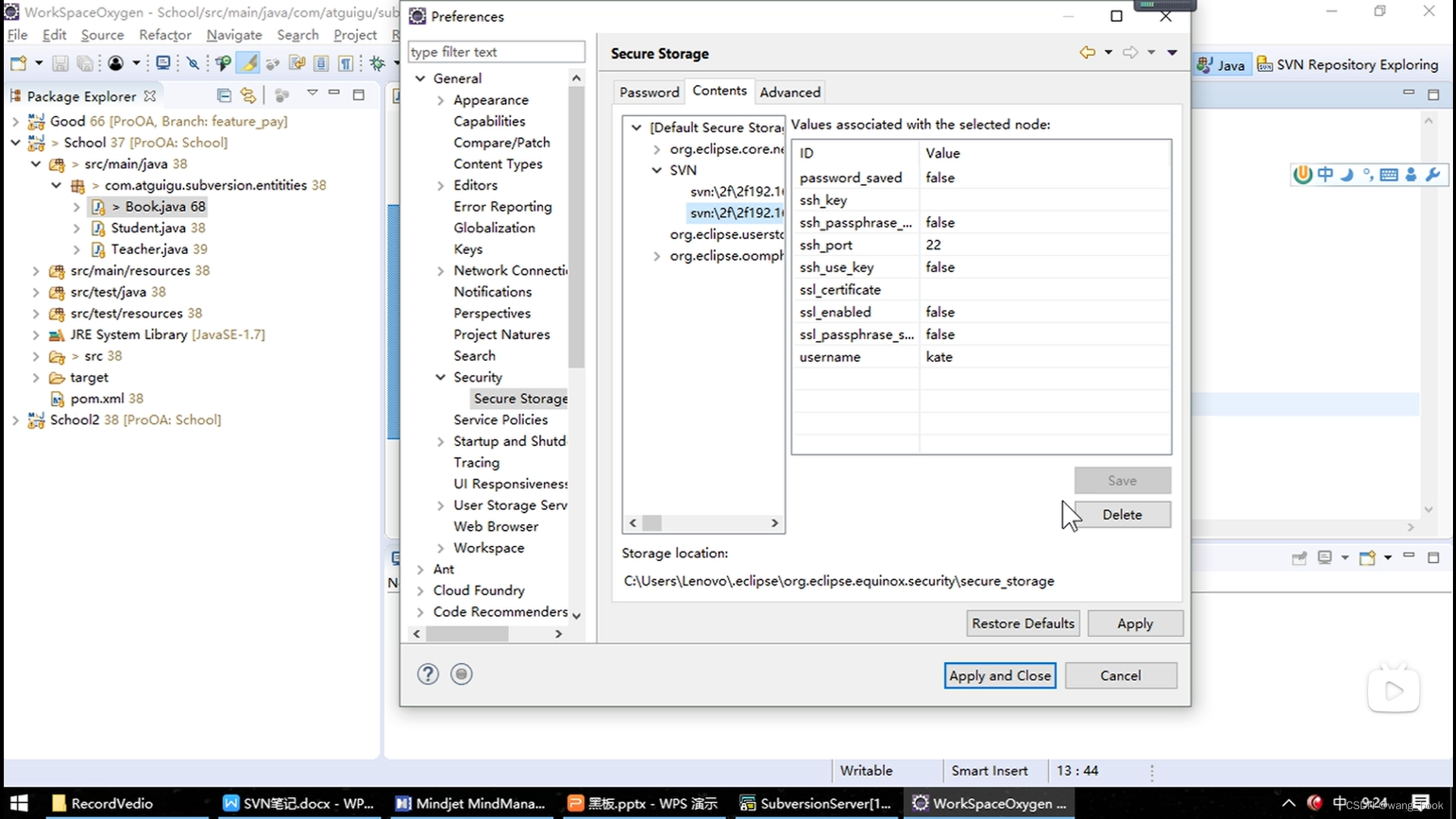Collapse the SVN node in secure storage tree
The image size is (1456, 819).
coord(657,171)
